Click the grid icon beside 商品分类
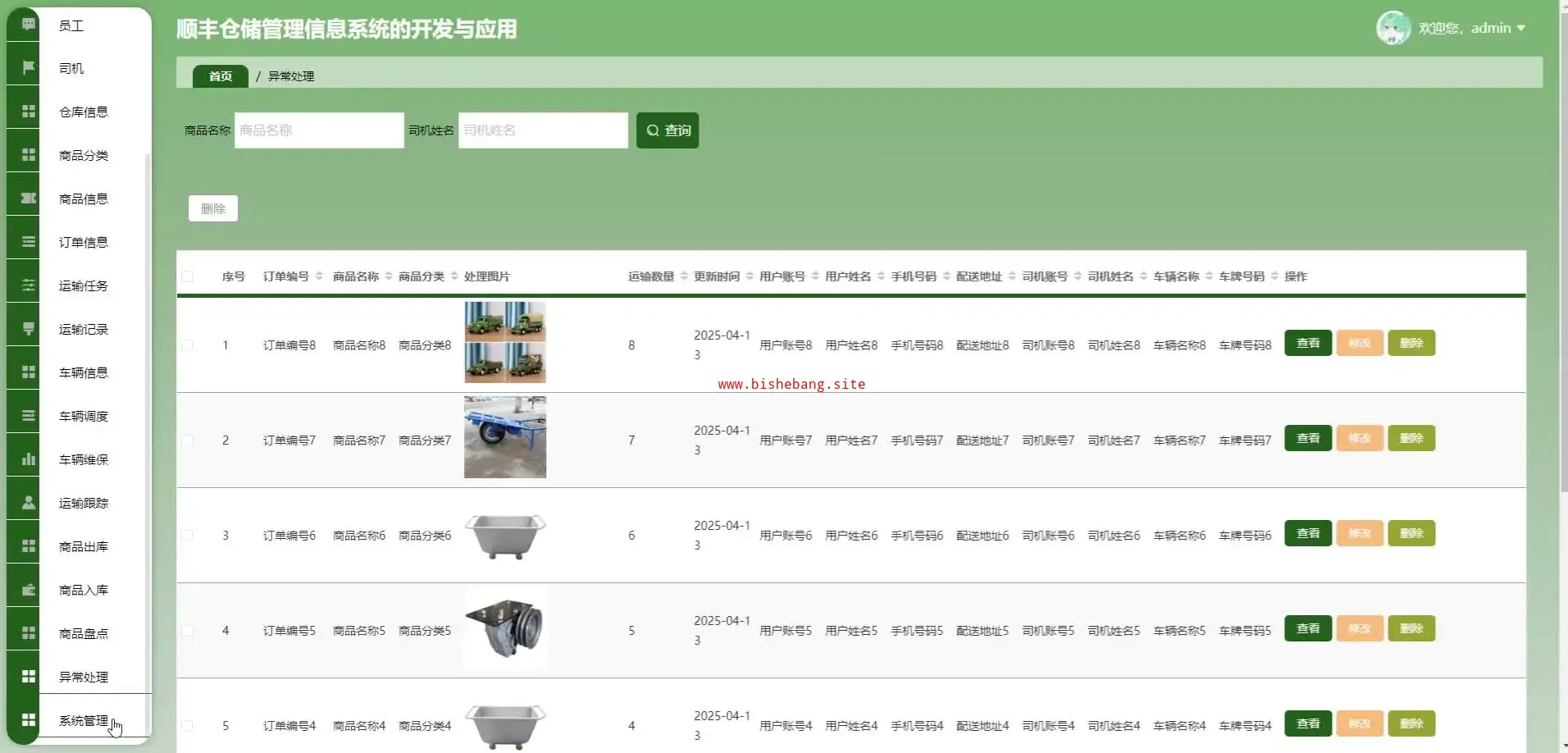Image resolution: width=1568 pixels, height=753 pixels. 28,154
